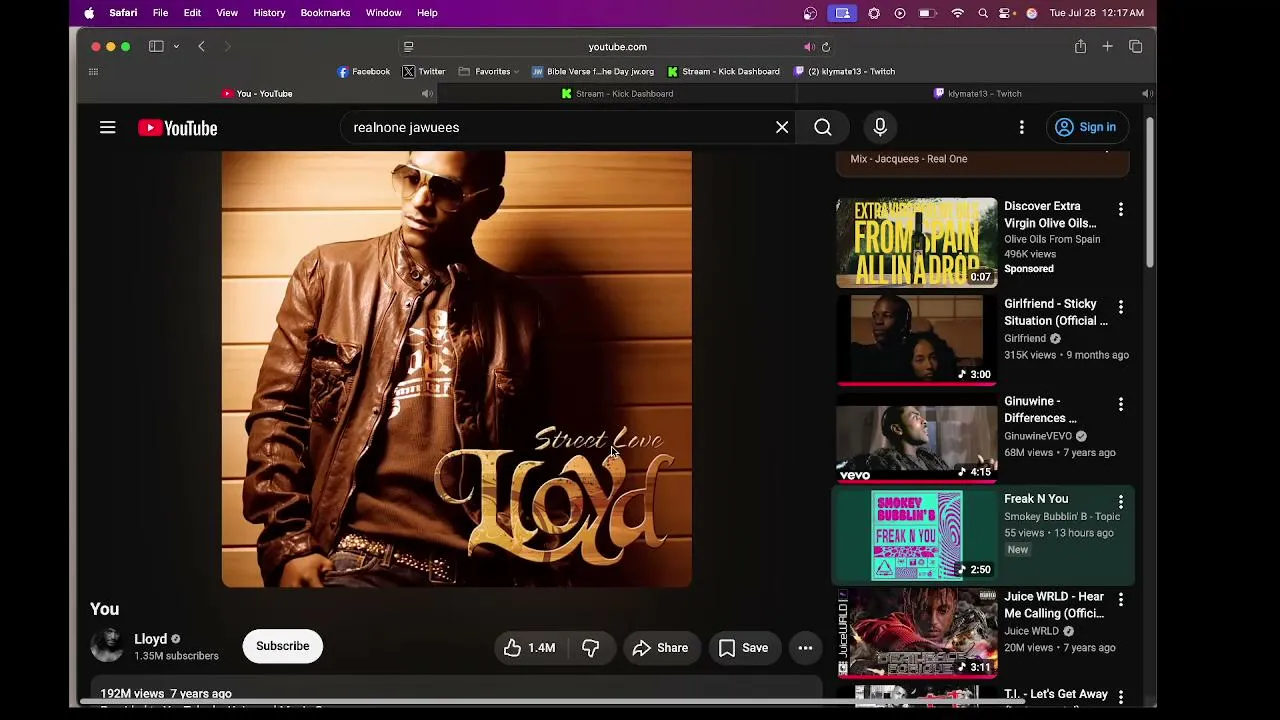
Task: Sign in to YouTube
Action: click(x=1087, y=127)
